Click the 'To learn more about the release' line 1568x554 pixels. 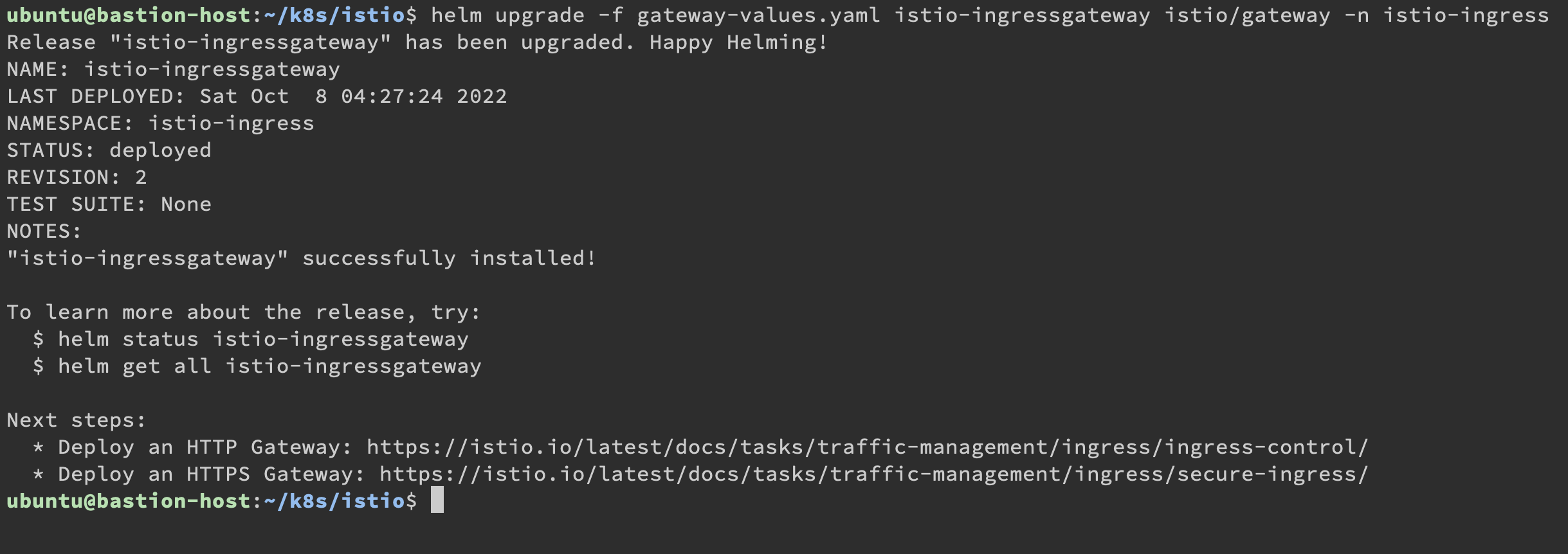click(x=243, y=312)
